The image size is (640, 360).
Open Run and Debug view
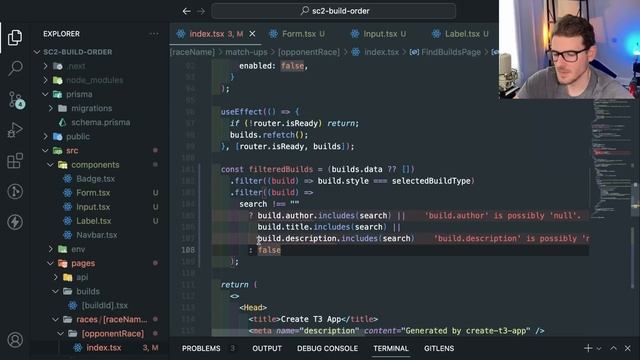click(15, 130)
